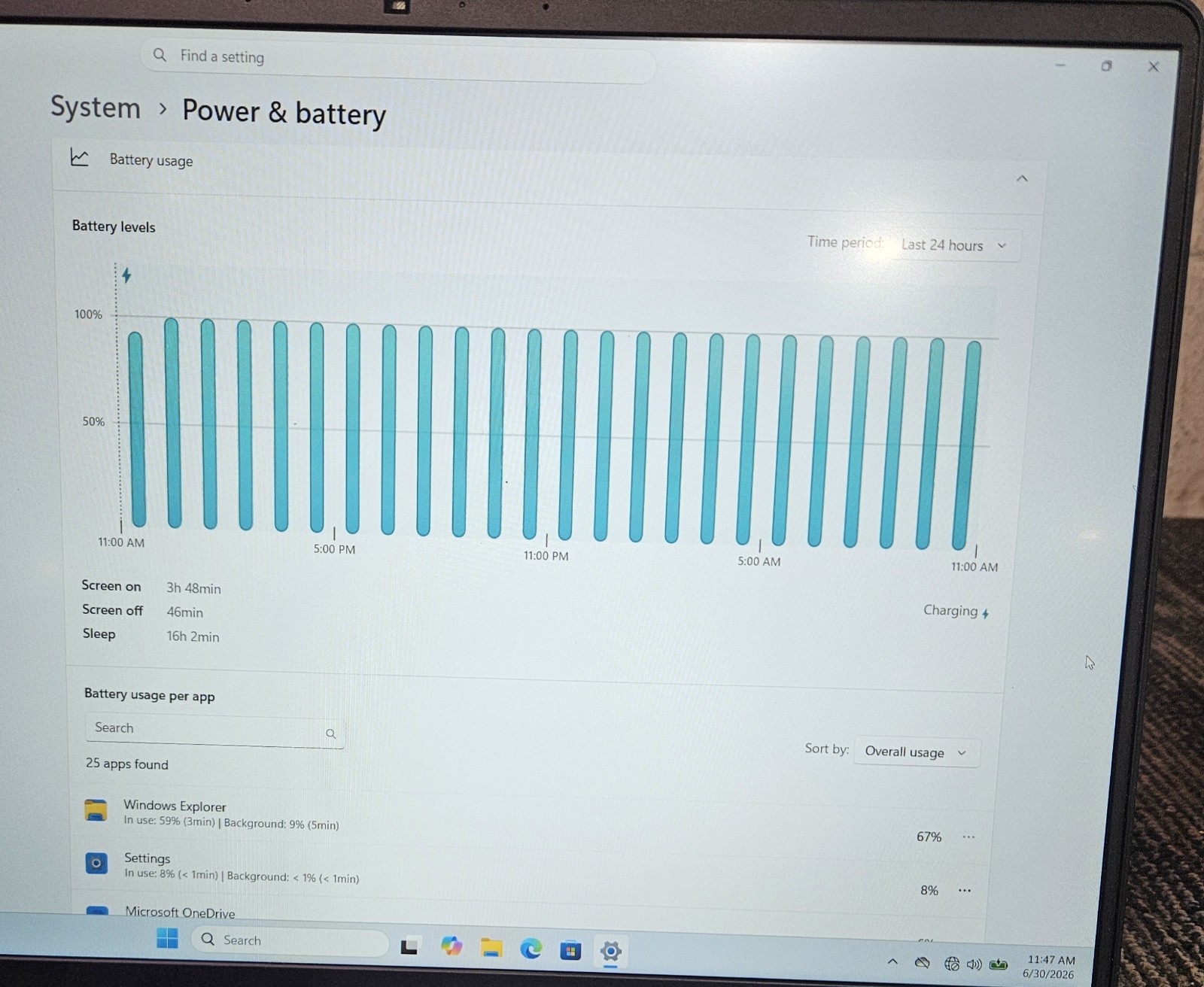
Task: Click the Screen on 3h 48min value
Action: pos(193,588)
